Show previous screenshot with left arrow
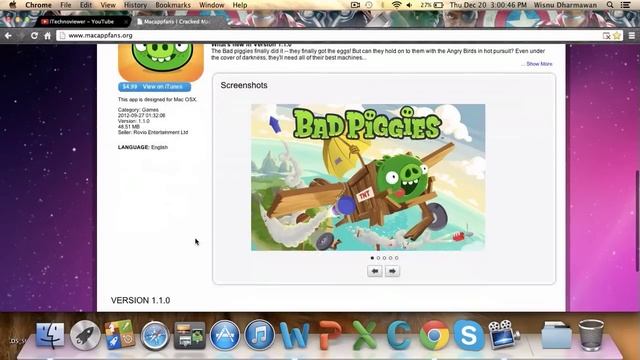This screenshot has width=640, height=360. coord(375,271)
